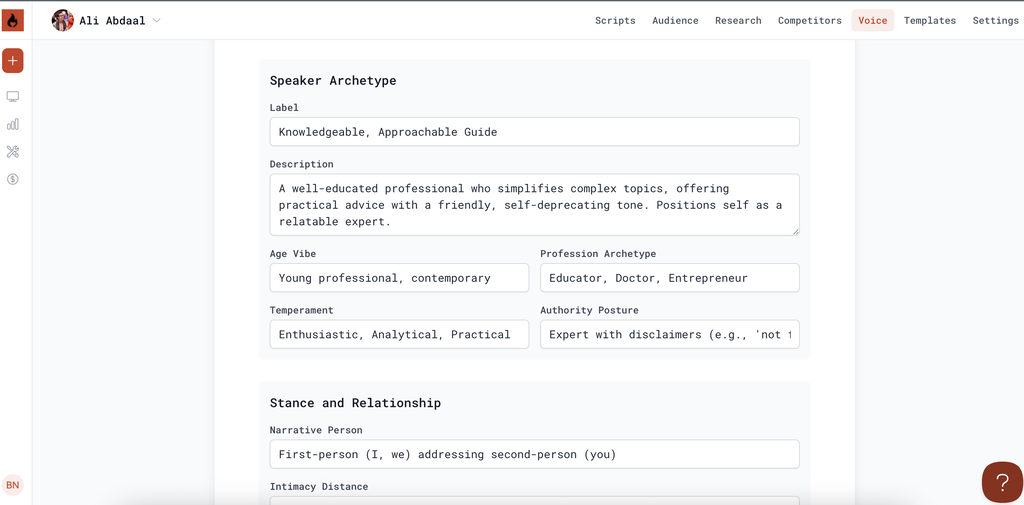Click into the Label input field
Screen dimensions: 1024x505
tap(534, 132)
